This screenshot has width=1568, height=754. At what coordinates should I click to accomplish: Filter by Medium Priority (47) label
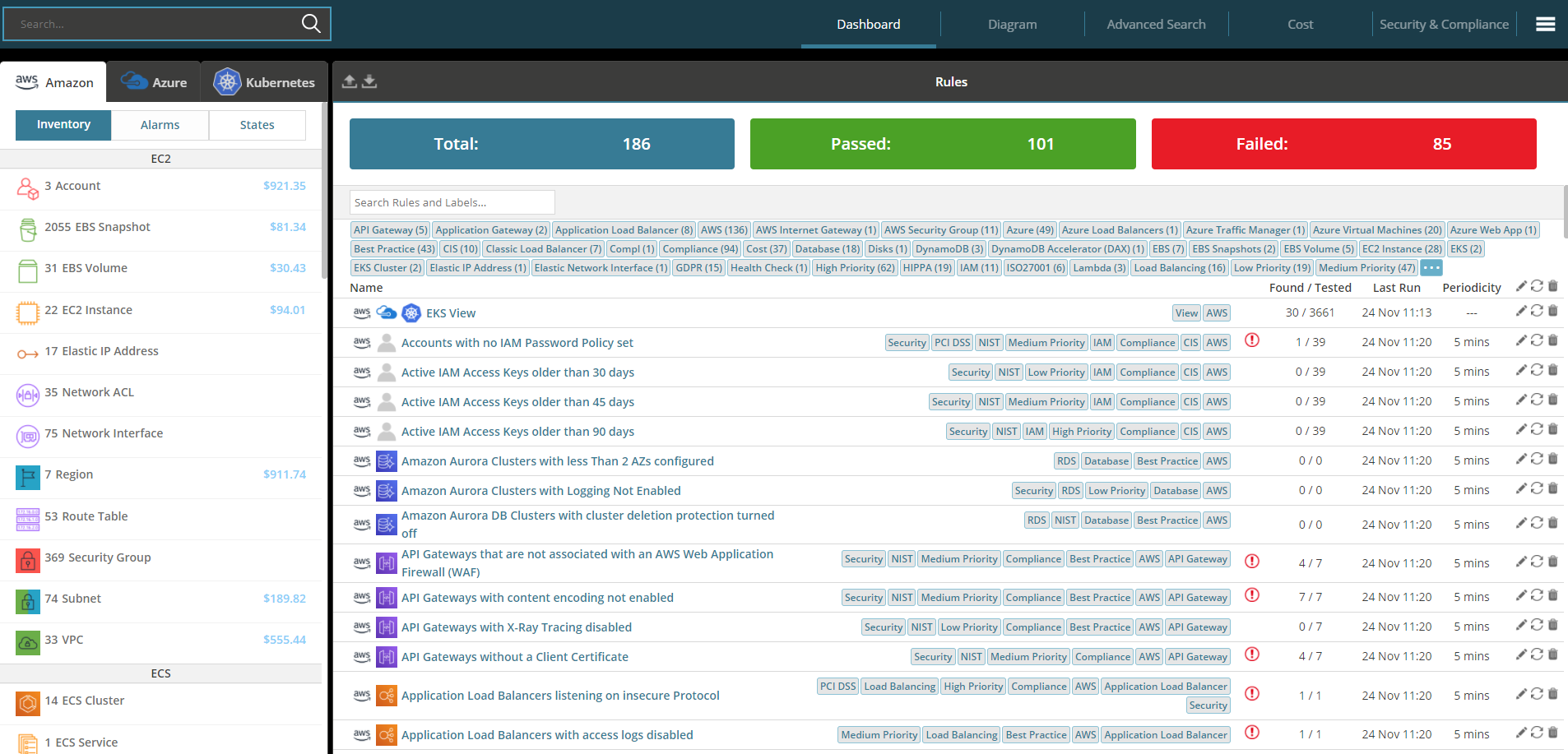click(1366, 268)
